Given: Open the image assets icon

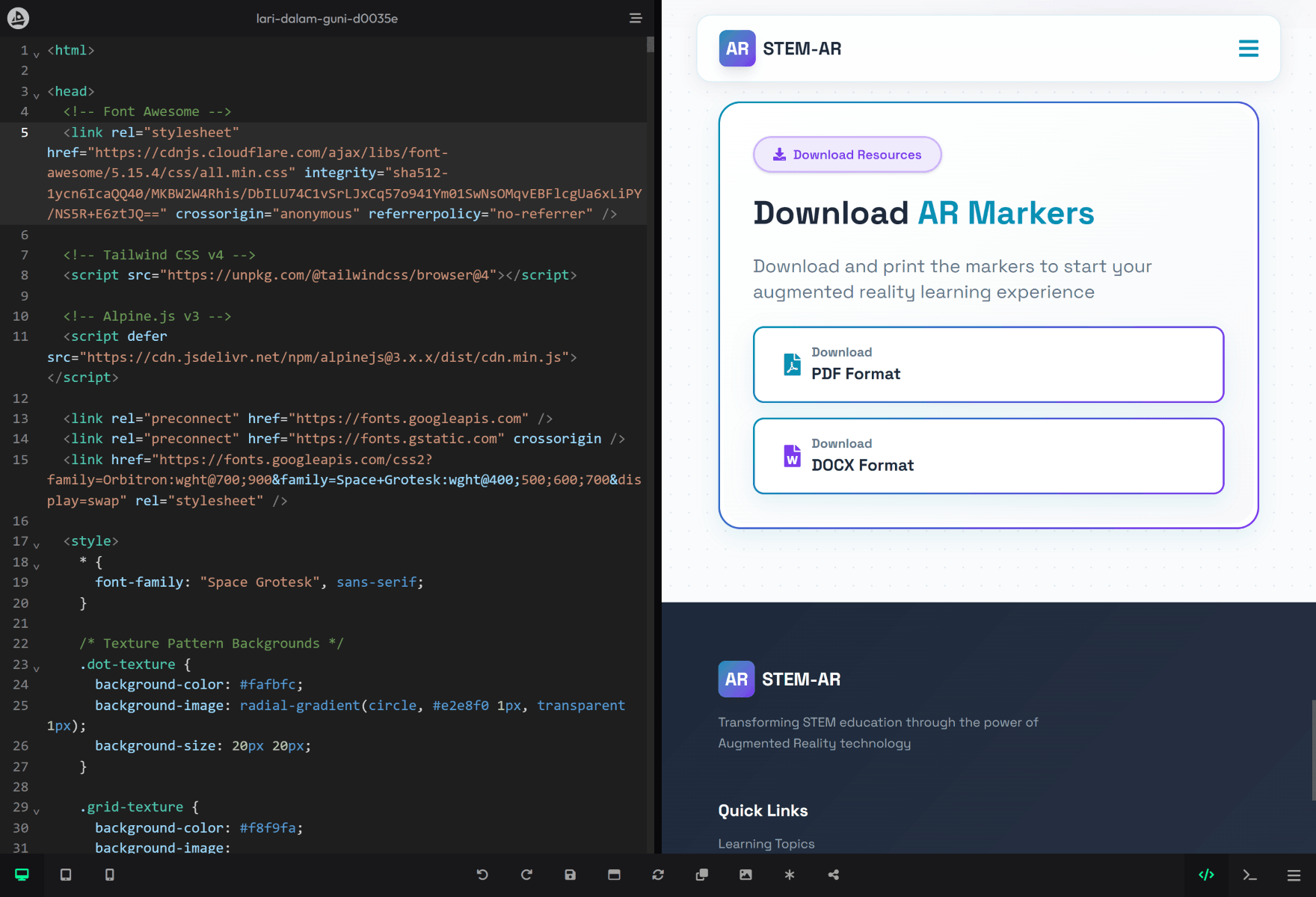Looking at the screenshot, I should click(745, 875).
